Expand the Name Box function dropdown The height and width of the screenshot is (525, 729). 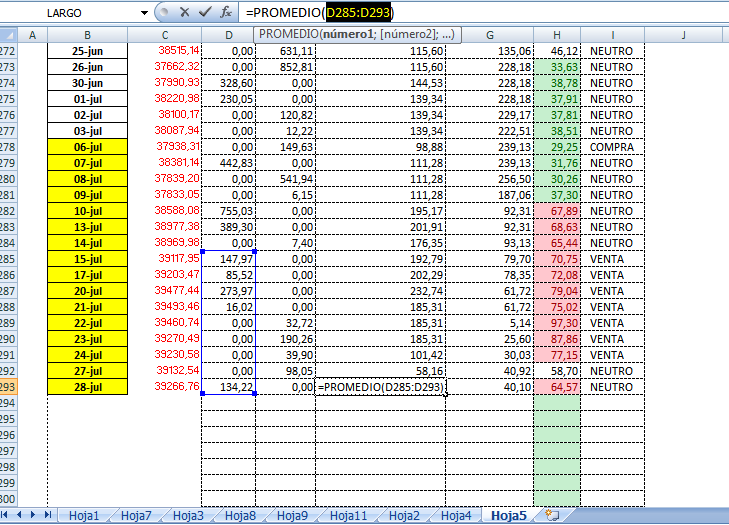click(145, 13)
